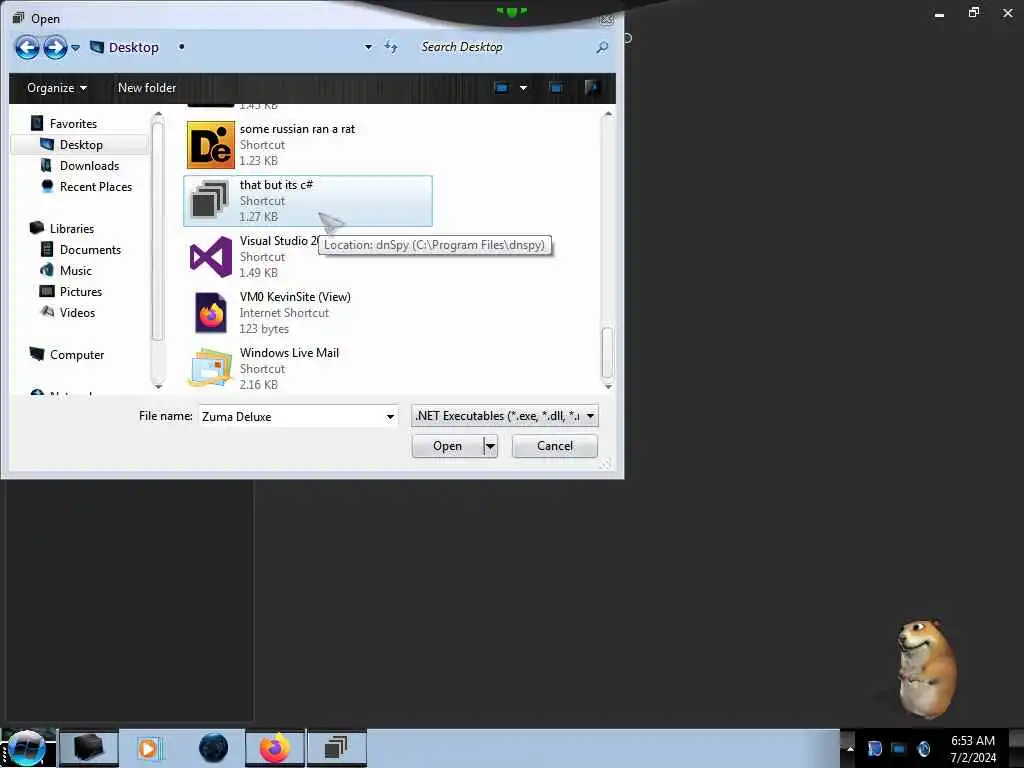Switch to dnSpy in the taskbar
The image size is (1024, 768).
336,748
